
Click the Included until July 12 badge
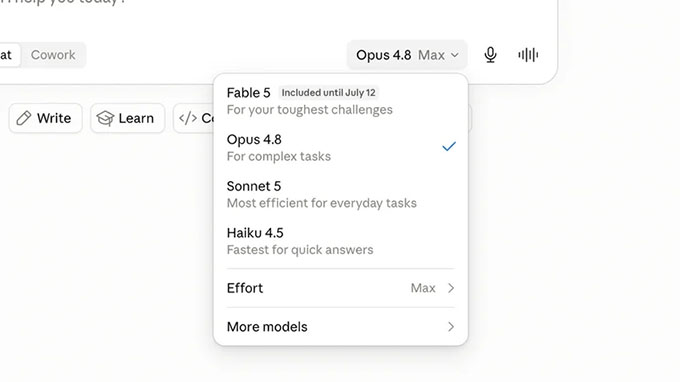tap(328, 93)
